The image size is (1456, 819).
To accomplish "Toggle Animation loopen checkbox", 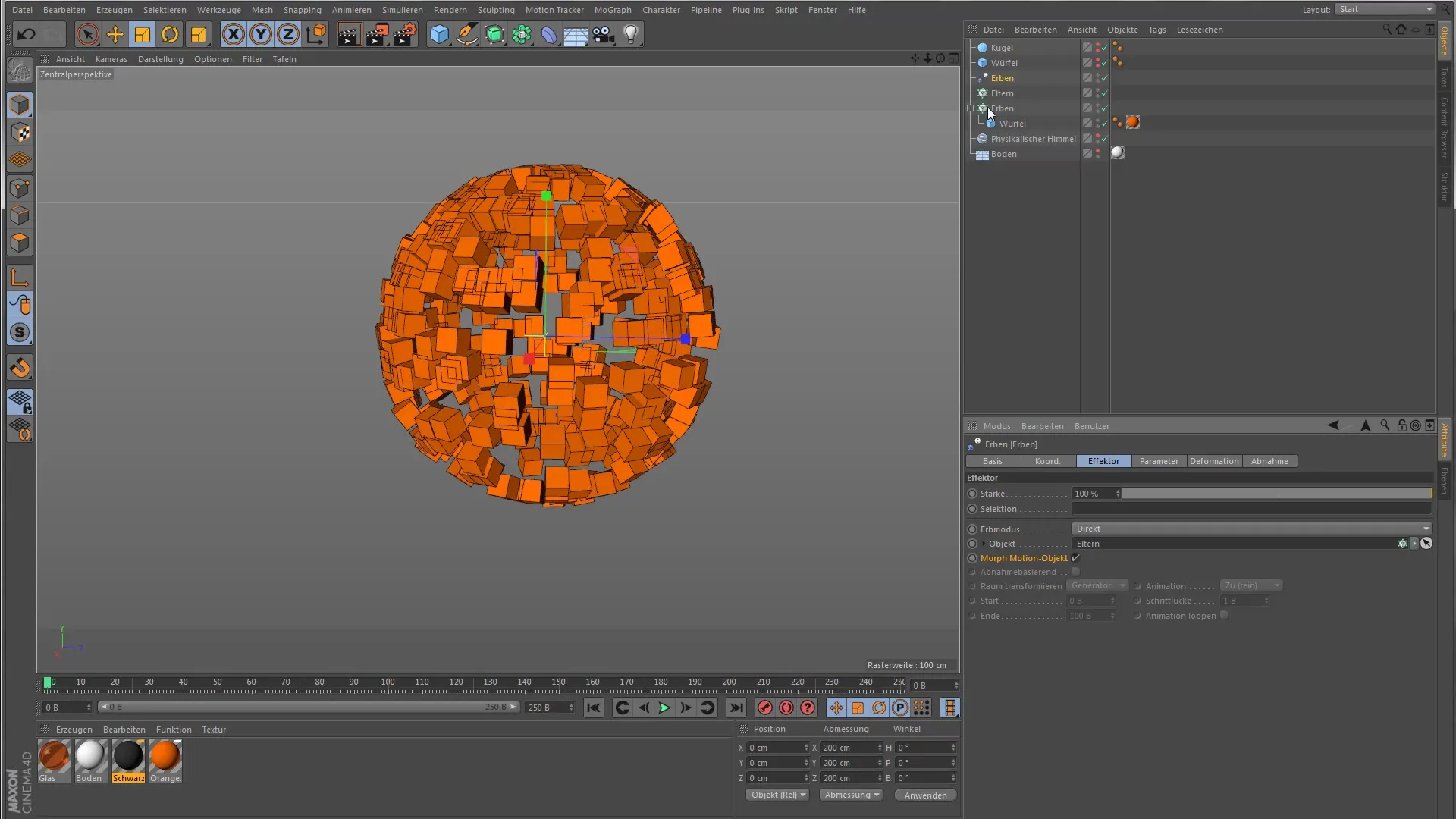I will 1224,616.
